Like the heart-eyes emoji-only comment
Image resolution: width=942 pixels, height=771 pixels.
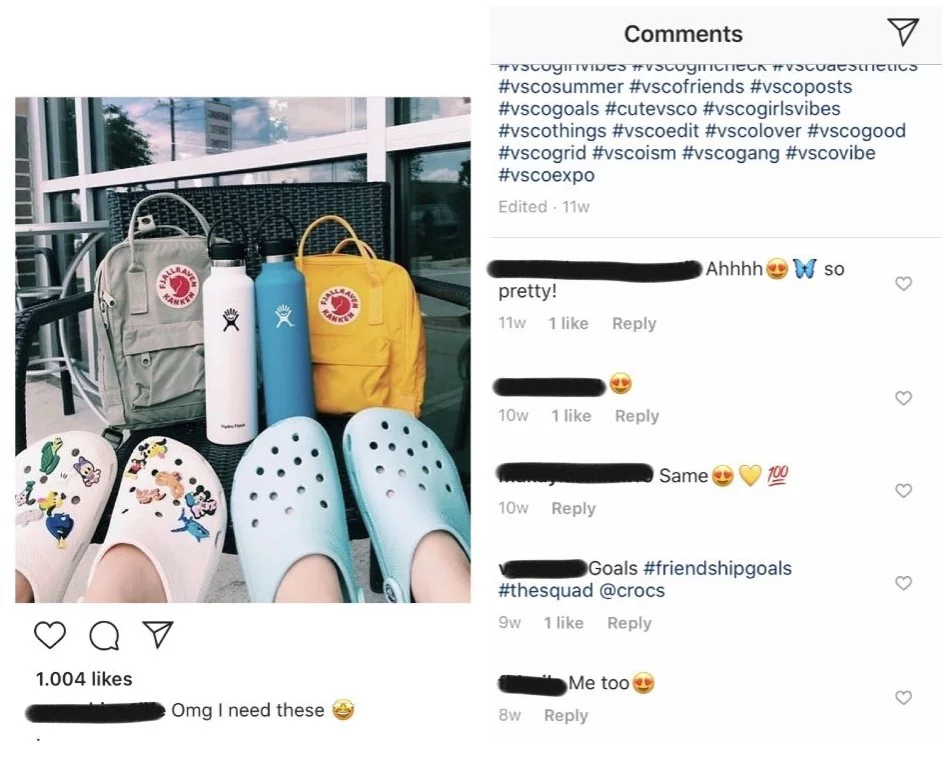903,398
